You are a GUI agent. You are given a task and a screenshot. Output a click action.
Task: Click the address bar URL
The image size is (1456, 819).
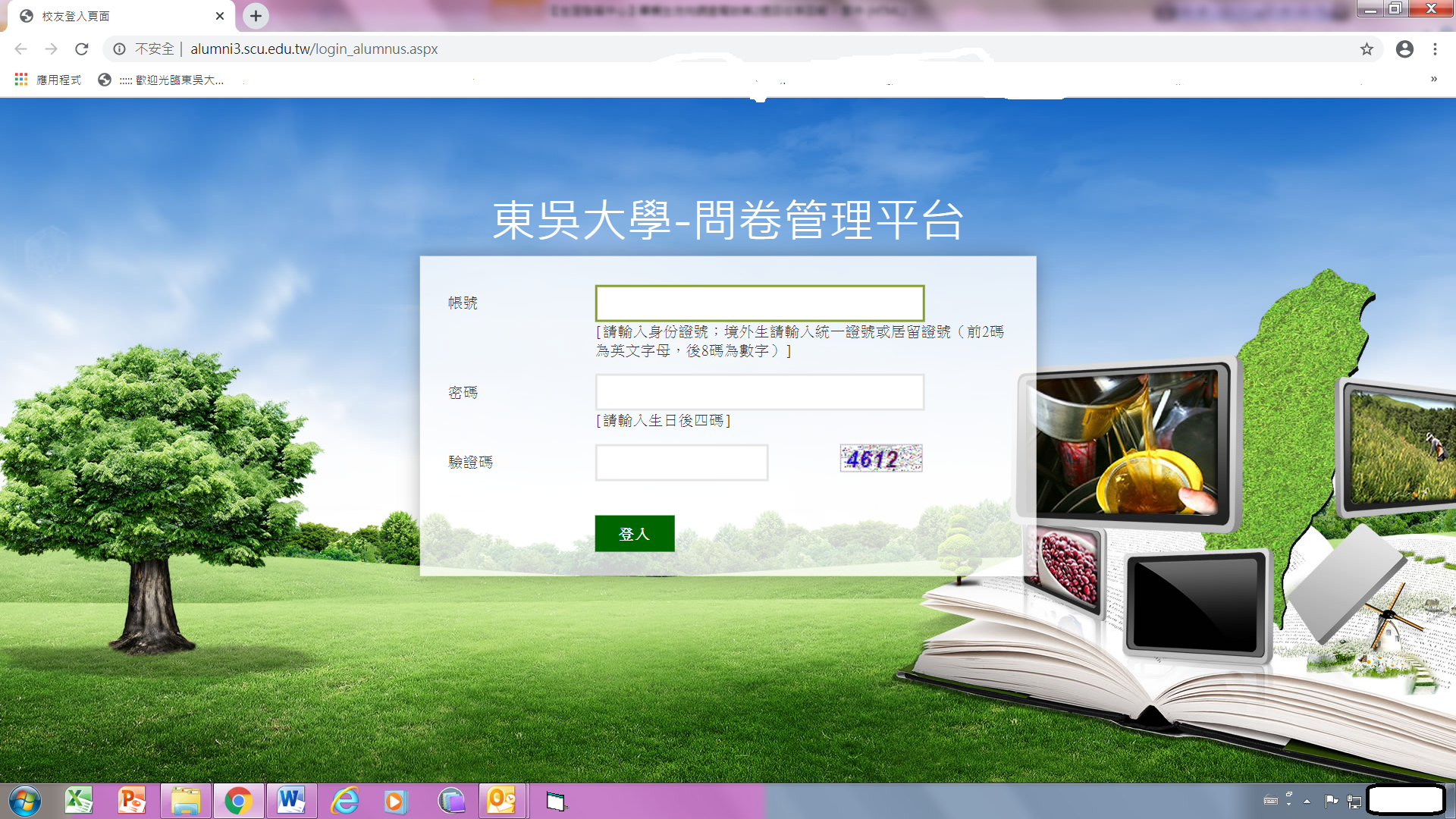point(314,49)
